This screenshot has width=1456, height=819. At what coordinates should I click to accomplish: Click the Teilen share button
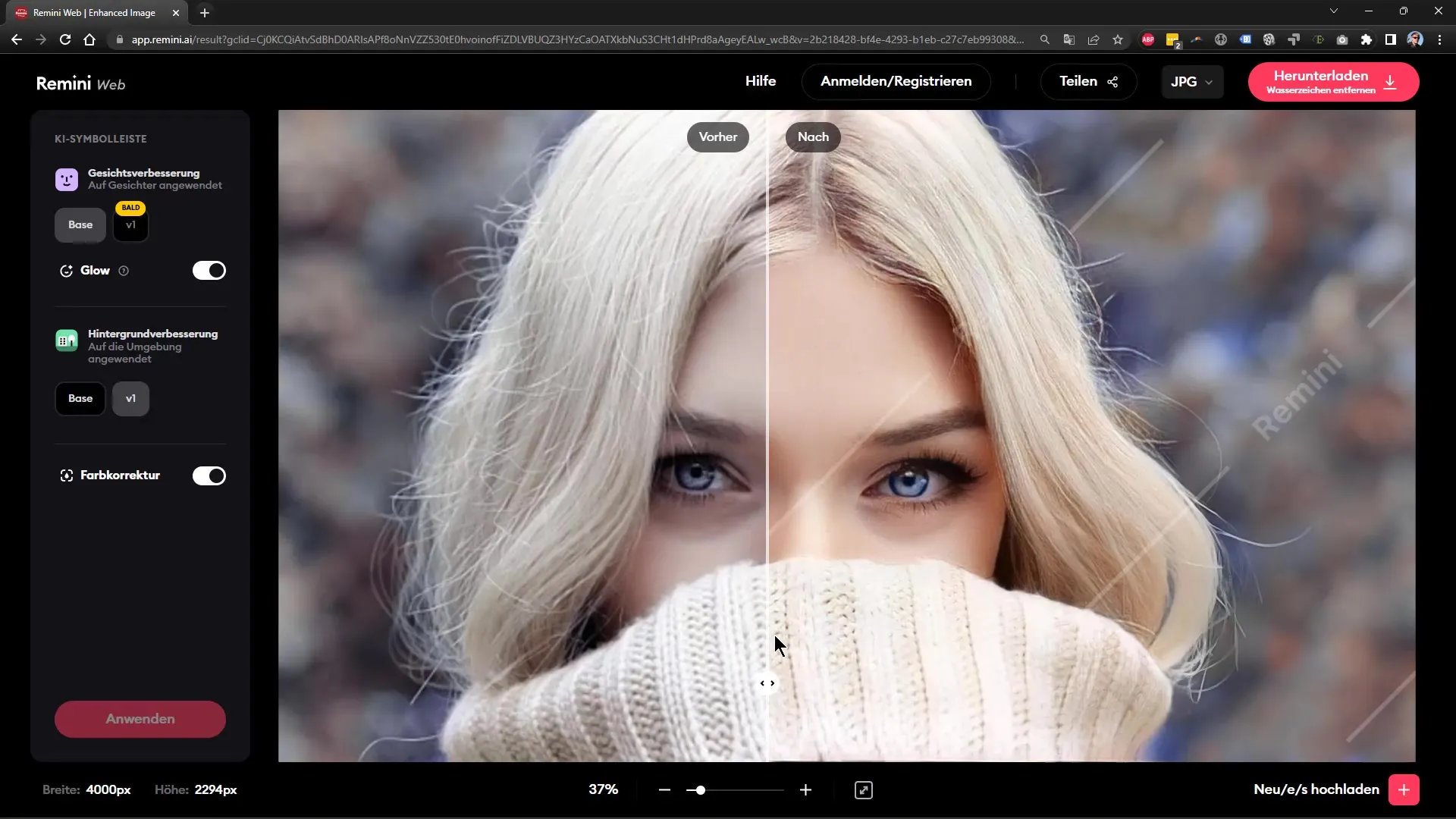1088,82
